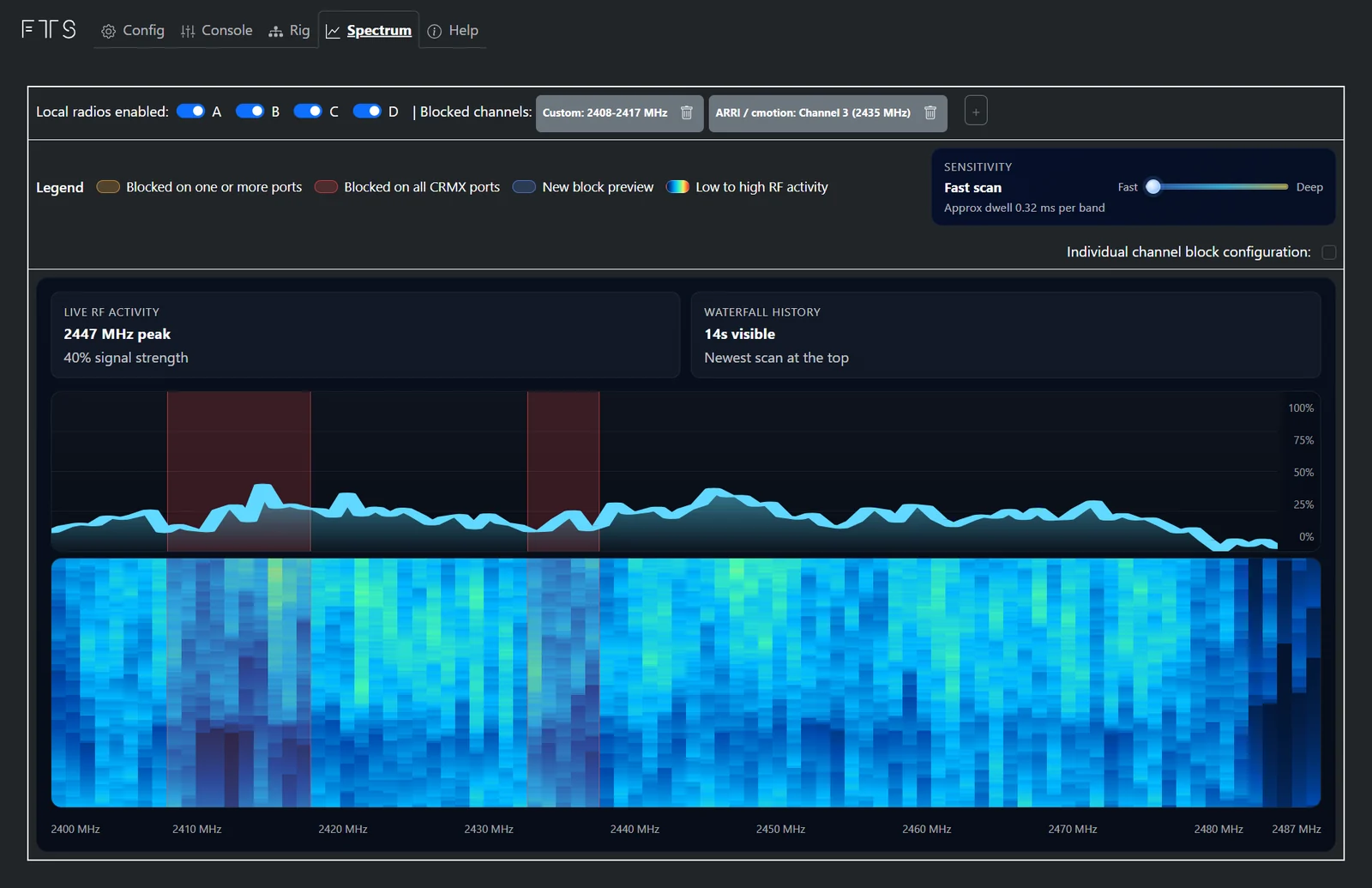Image resolution: width=1372 pixels, height=888 pixels.
Task: Click the New block preview legend swatch
Action: (x=524, y=187)
